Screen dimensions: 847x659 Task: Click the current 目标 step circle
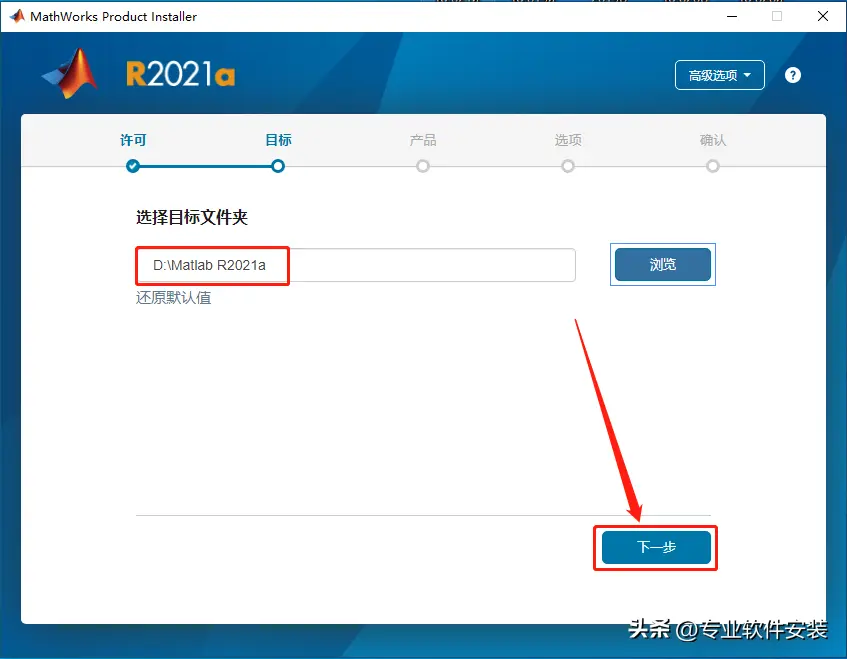click(x=278, y=166)
